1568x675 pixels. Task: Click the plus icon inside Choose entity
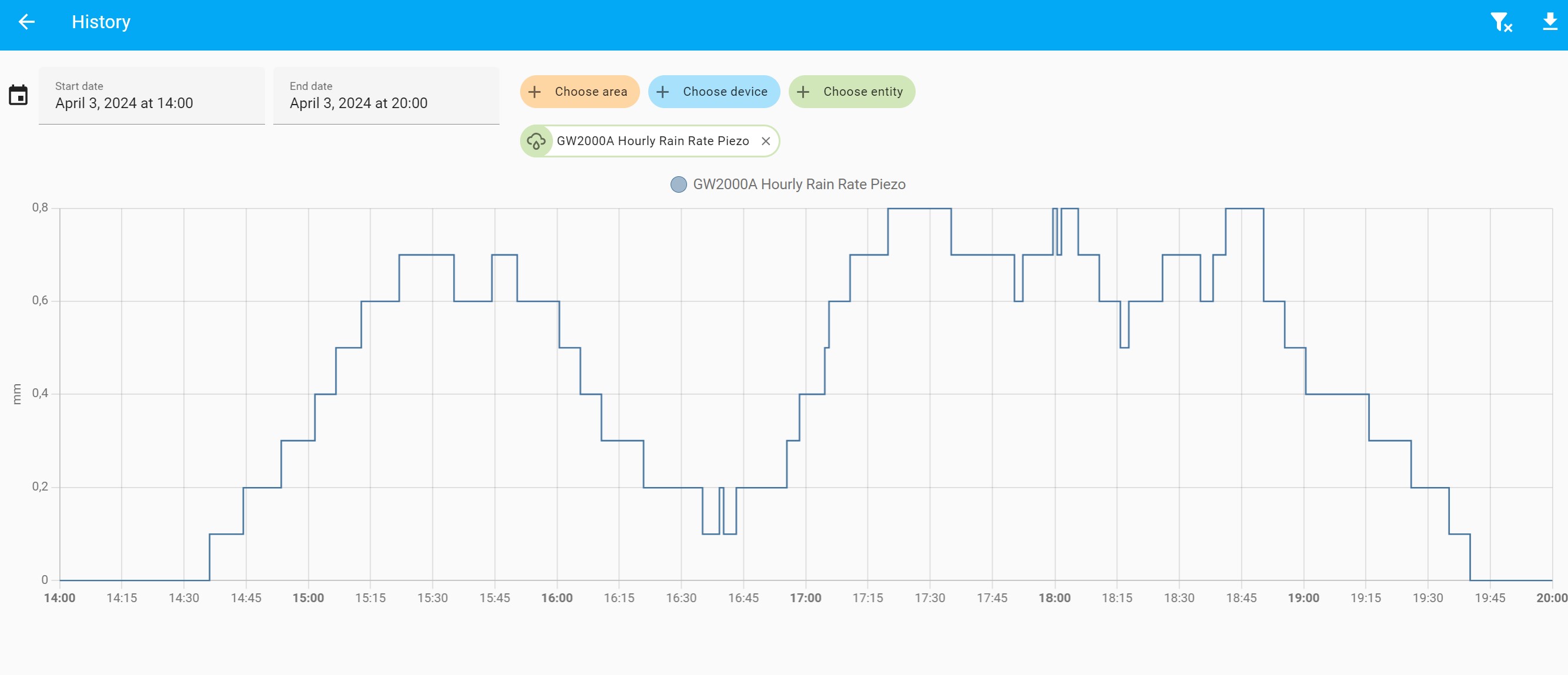coord(802,91)
